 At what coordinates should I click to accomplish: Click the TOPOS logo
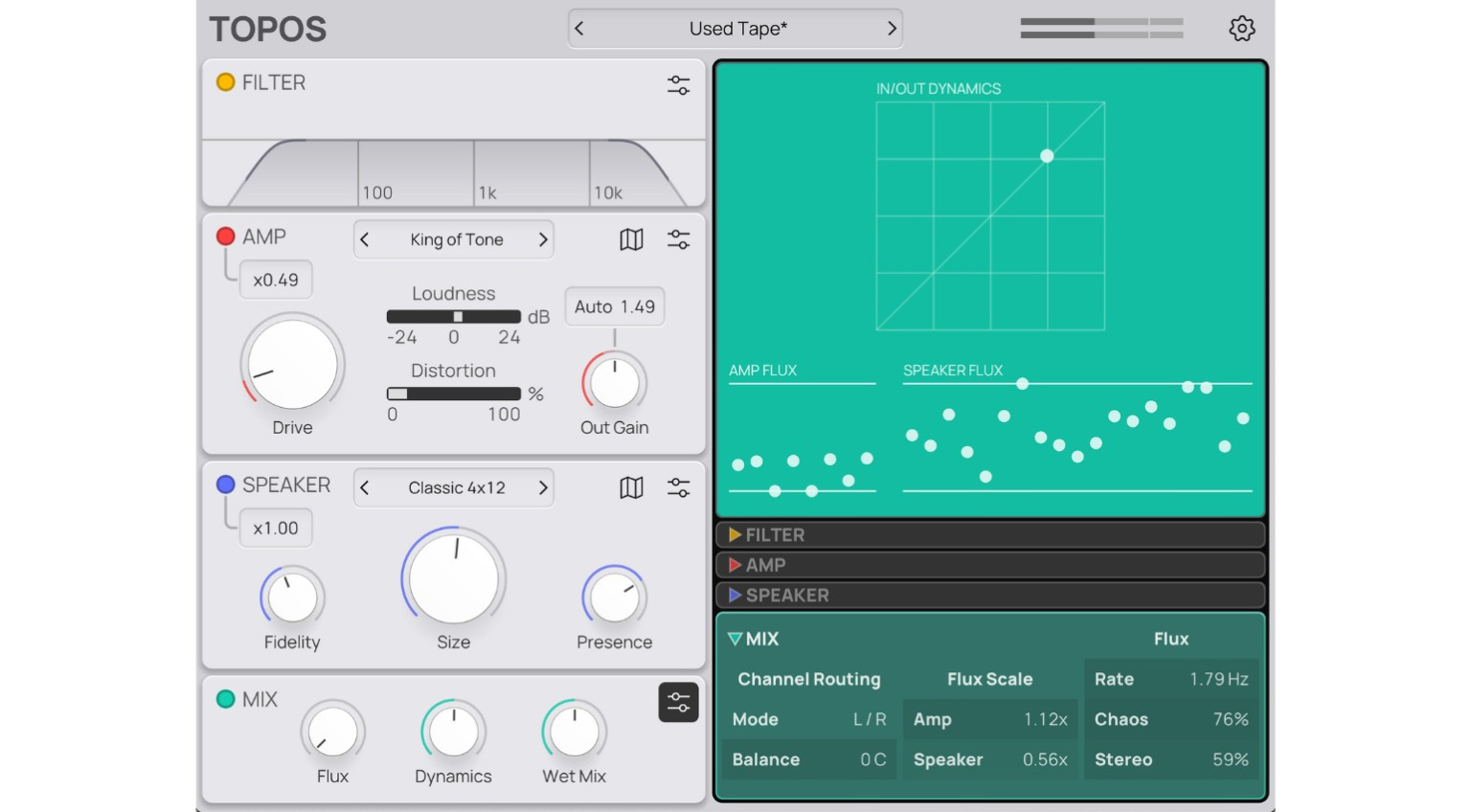click(x=267, y=29)
